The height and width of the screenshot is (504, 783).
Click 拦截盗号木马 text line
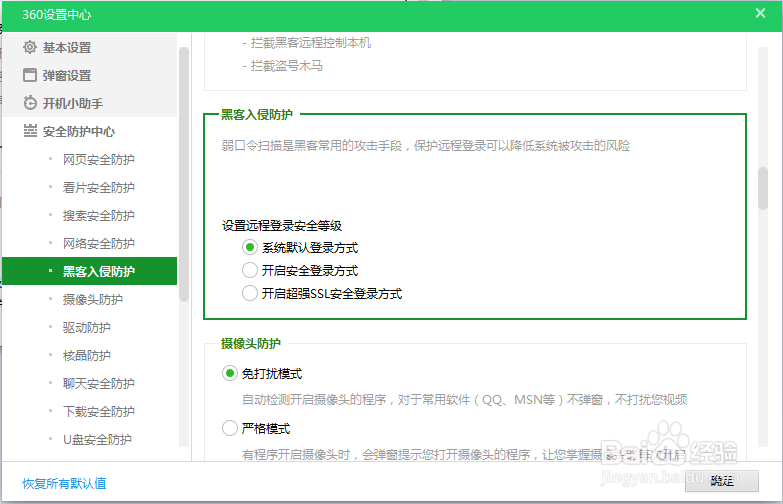pos(286,65)
